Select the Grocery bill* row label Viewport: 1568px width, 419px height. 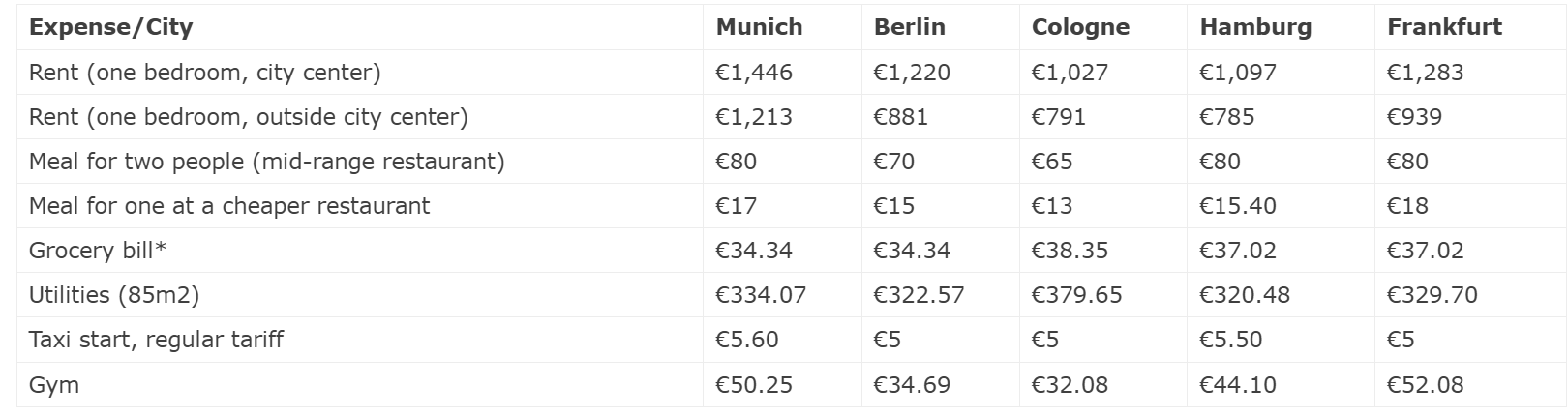97,251
